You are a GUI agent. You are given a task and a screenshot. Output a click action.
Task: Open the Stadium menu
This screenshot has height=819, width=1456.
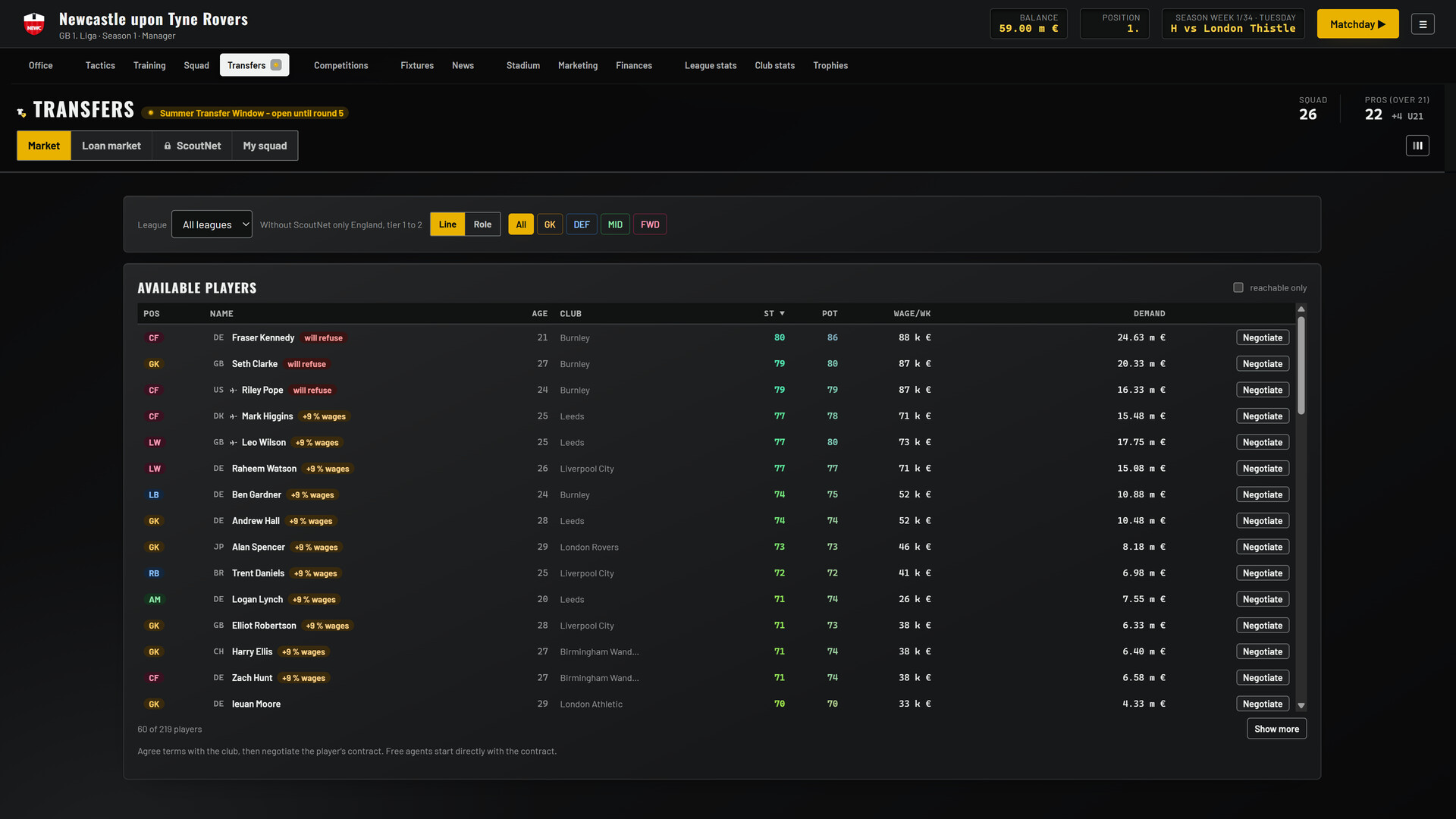point(523,65)
